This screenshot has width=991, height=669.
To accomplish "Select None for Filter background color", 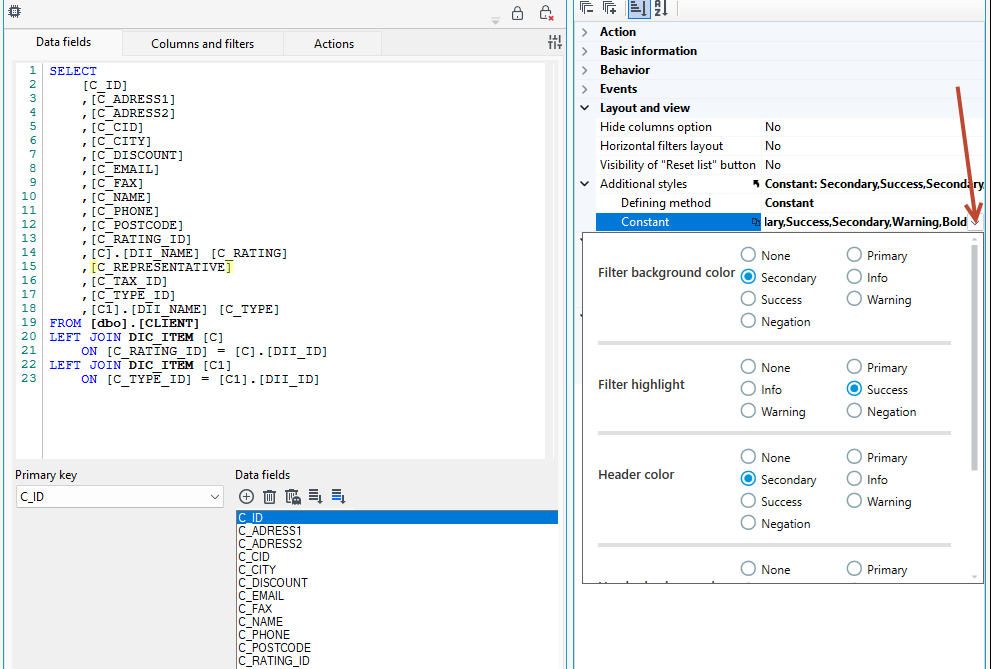I will [748, 255].
